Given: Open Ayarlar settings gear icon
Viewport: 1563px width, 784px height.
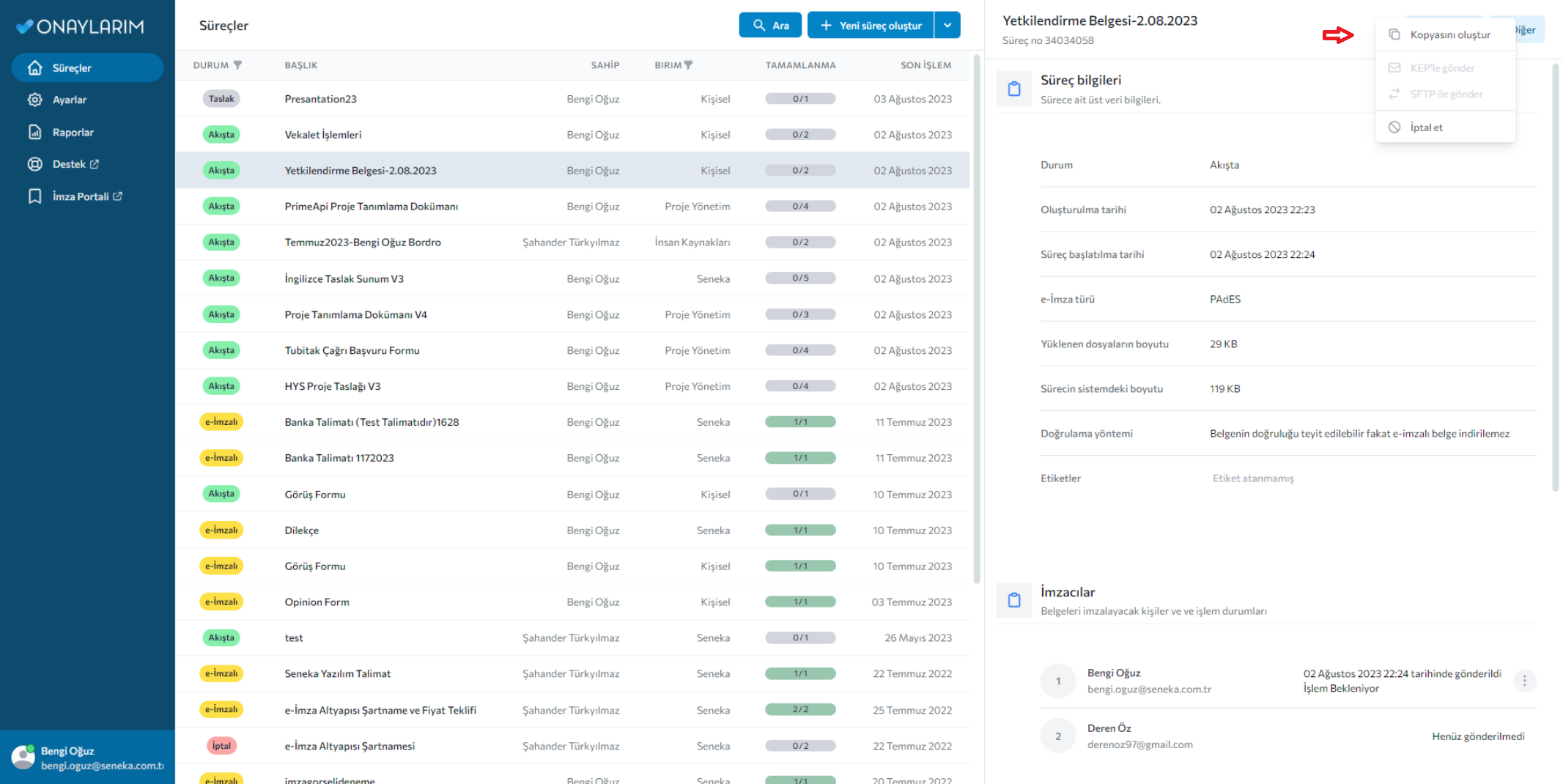Looking at the screenshot, I should tap(34, 100).
